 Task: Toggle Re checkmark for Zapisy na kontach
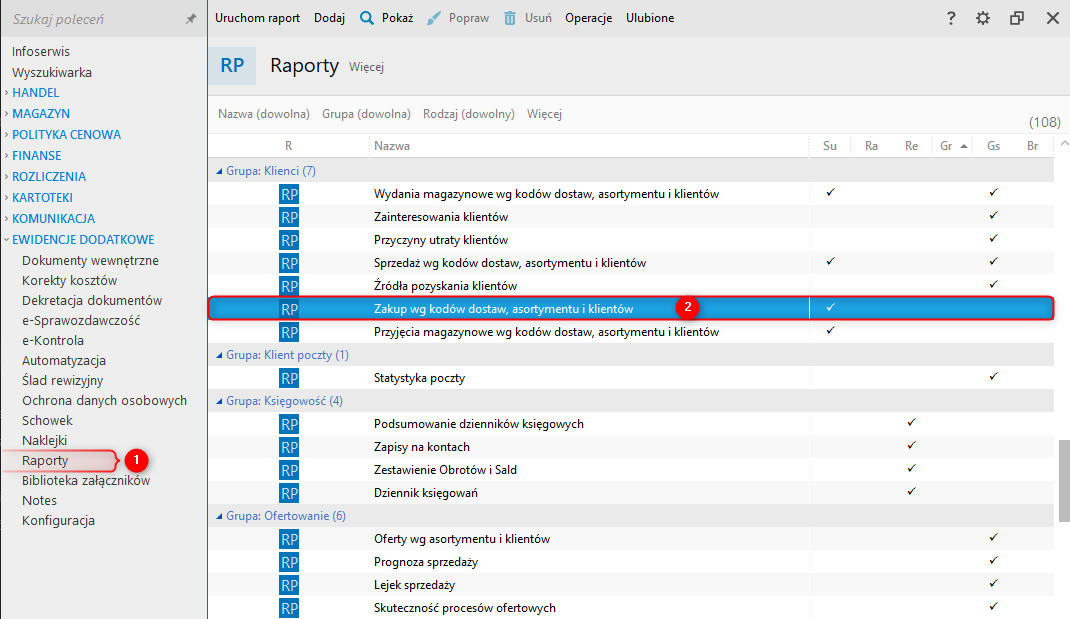[911, 446]
